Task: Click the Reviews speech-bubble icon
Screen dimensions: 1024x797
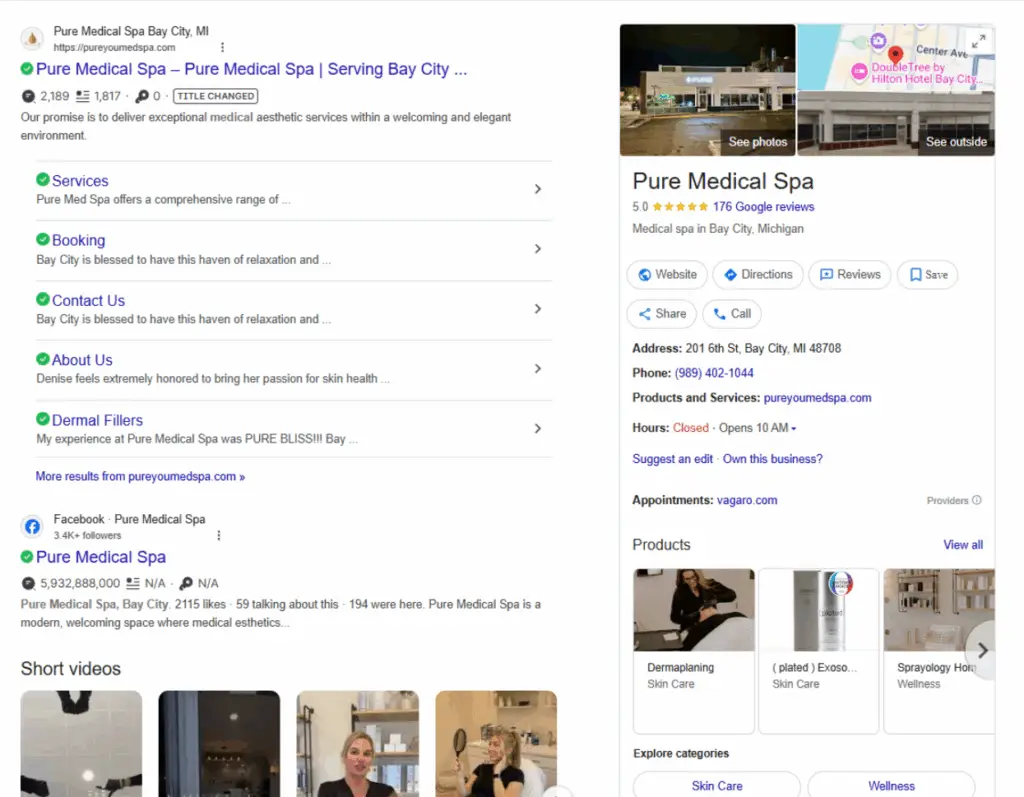Action: [825, 274]
